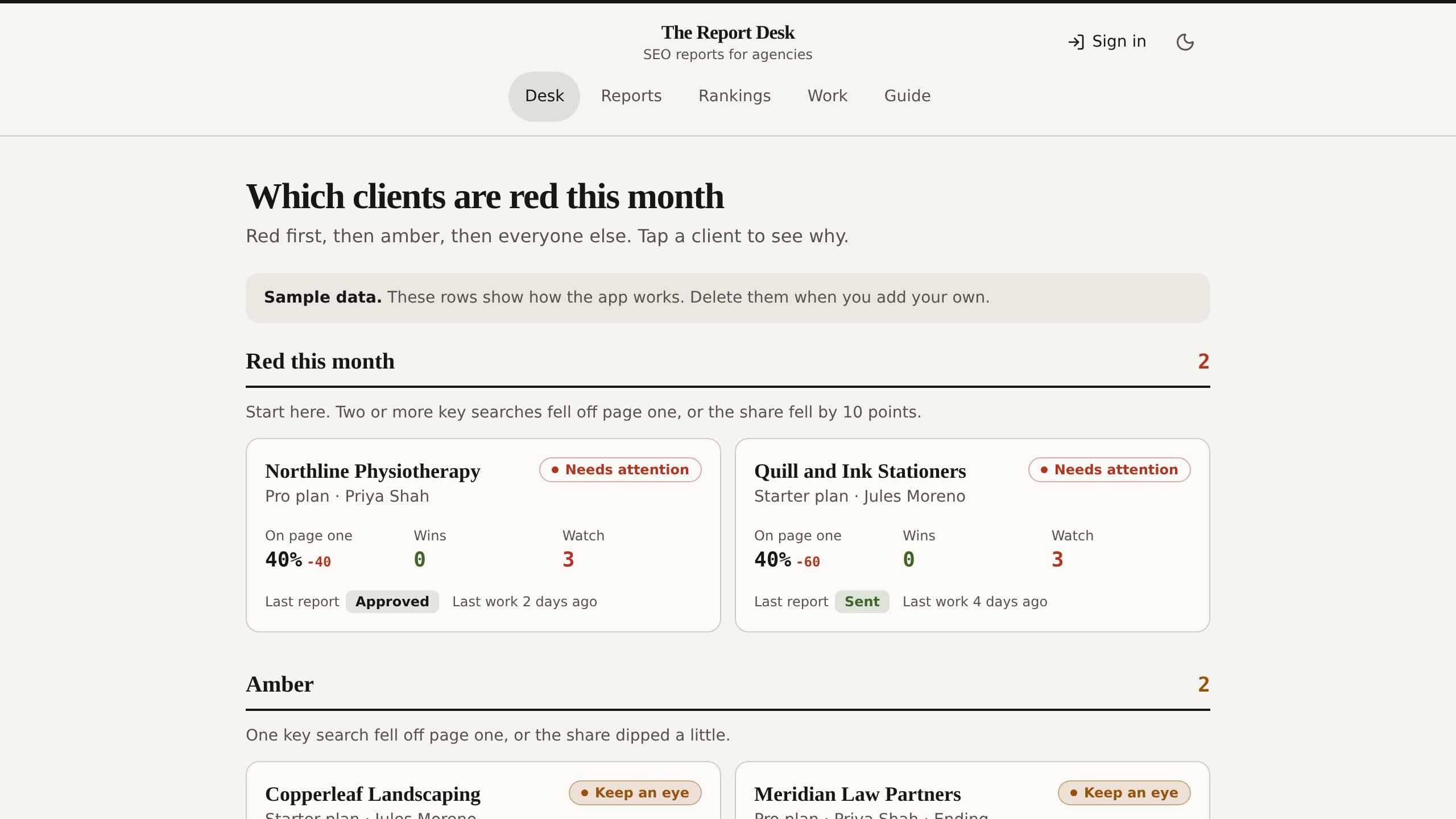Click the Amber section heading
The height and width of the screenshot is (819, 1456).
(x=279, y=684)
